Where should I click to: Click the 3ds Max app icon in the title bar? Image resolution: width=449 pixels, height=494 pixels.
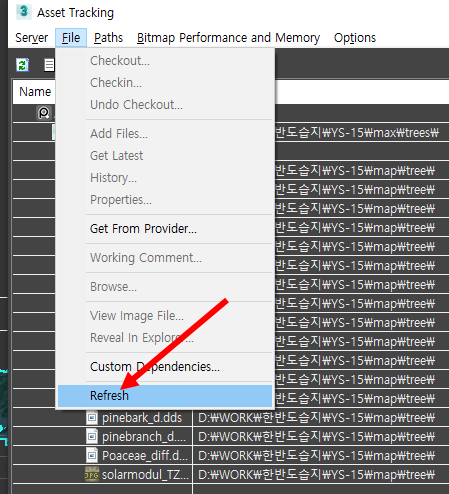tap(23, 12)
